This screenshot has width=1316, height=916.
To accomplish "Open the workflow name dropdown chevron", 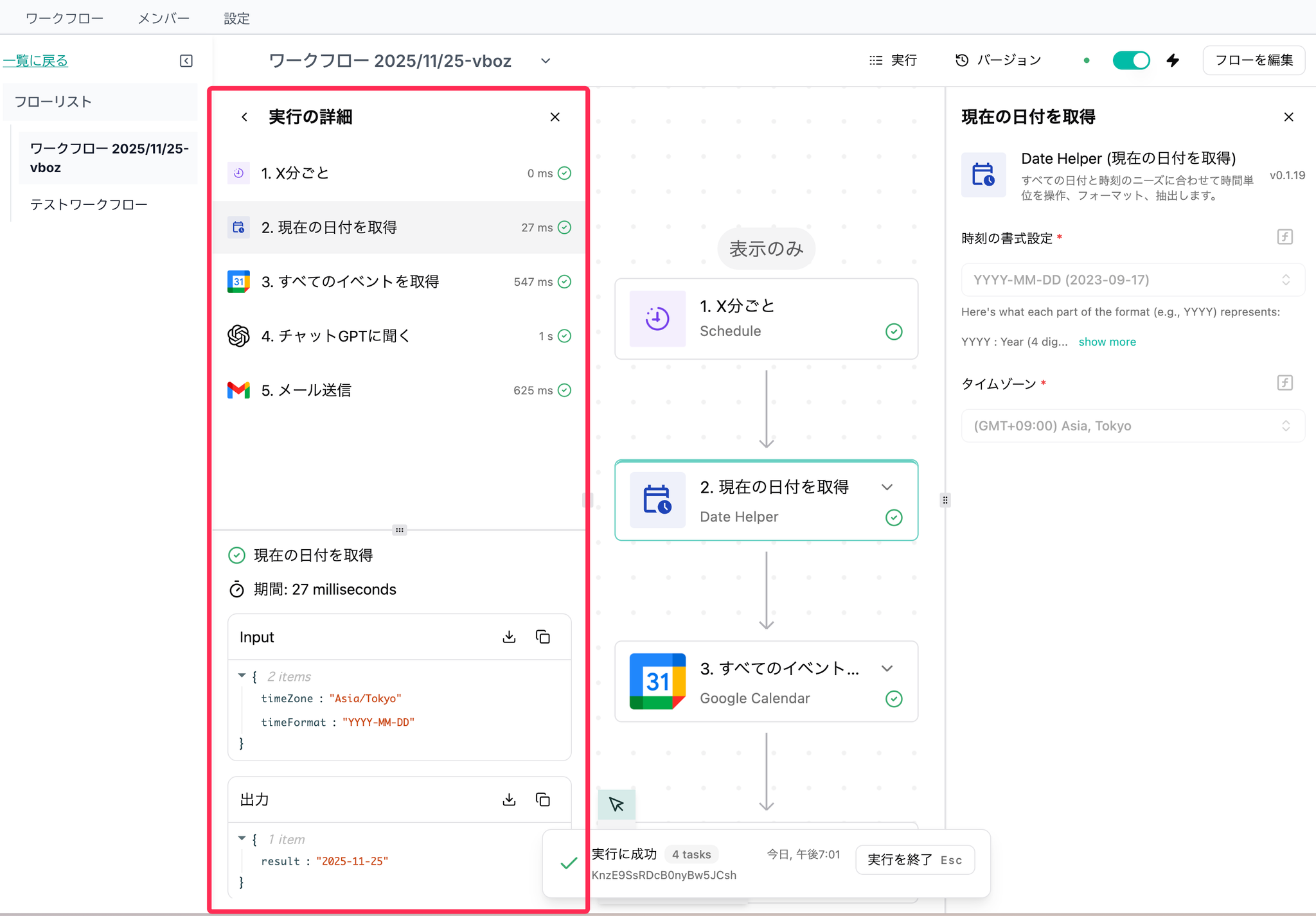I will (546, 61).
